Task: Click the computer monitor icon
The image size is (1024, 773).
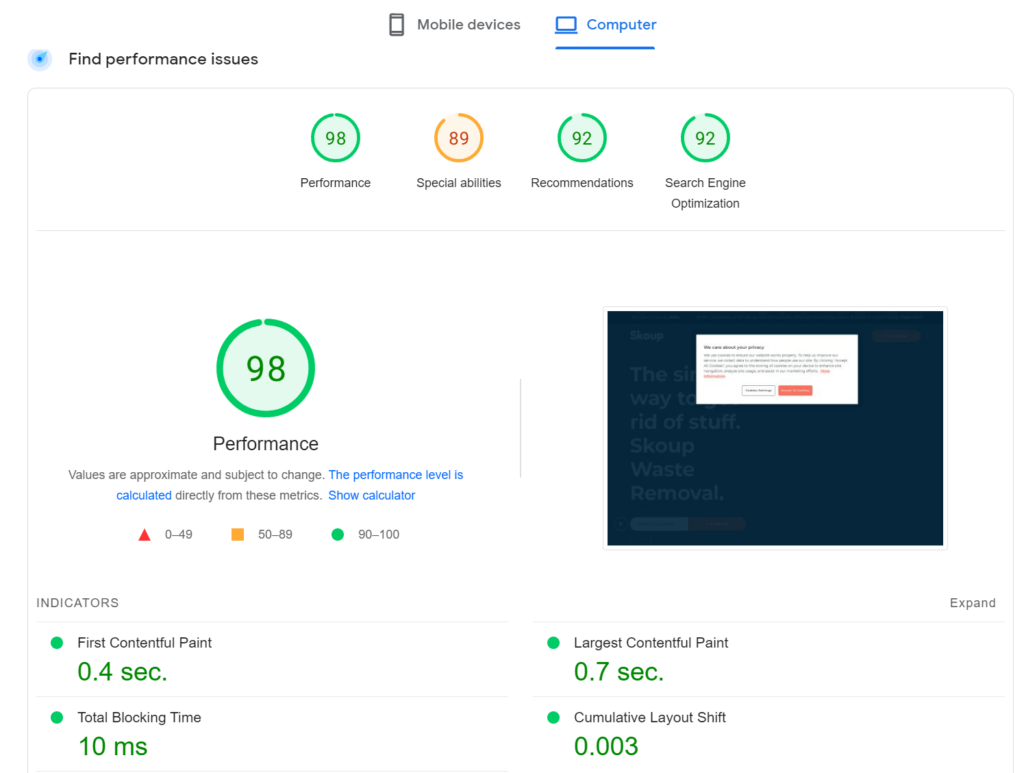Action: click(x=566, y=25)
